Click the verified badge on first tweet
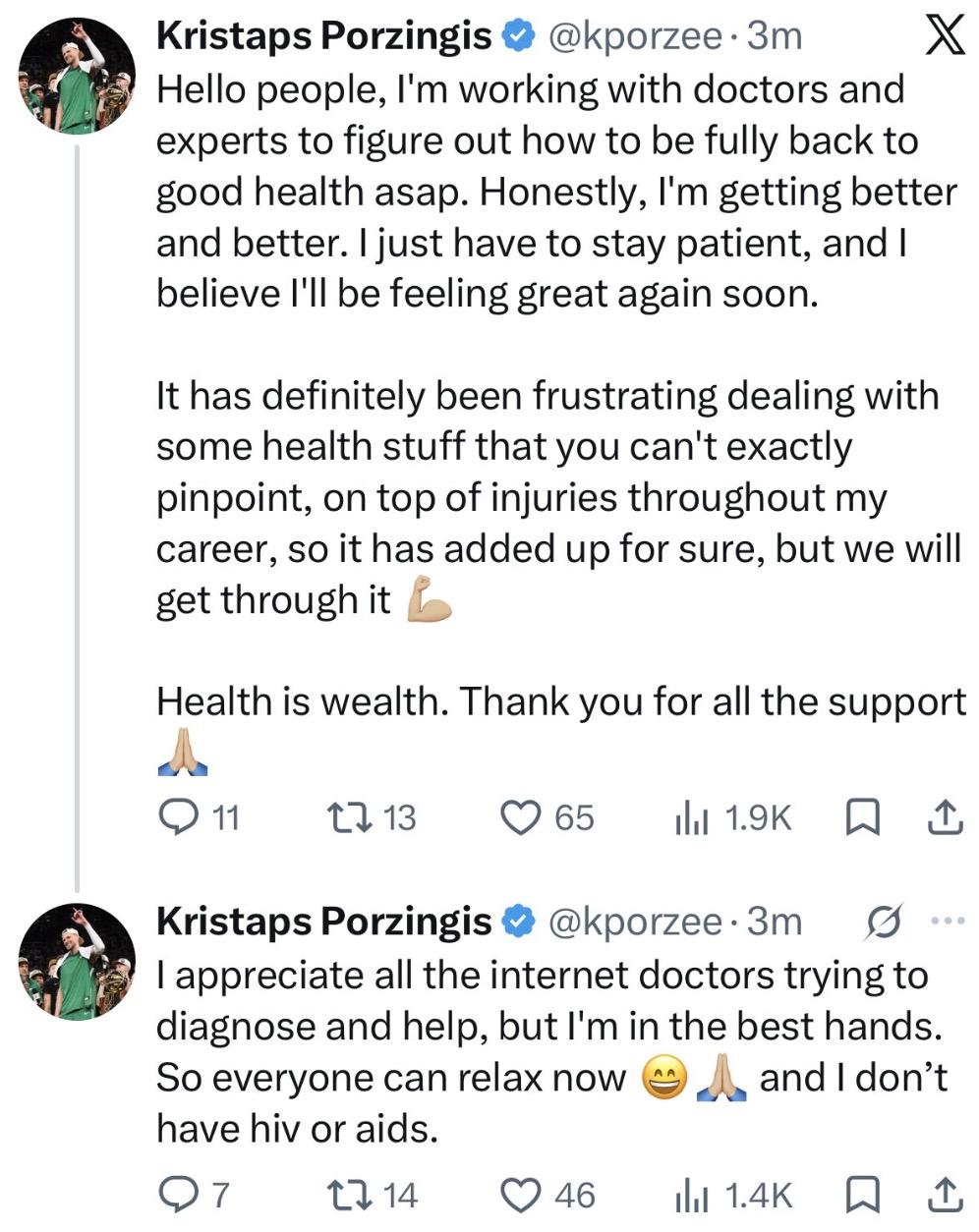 517,36
